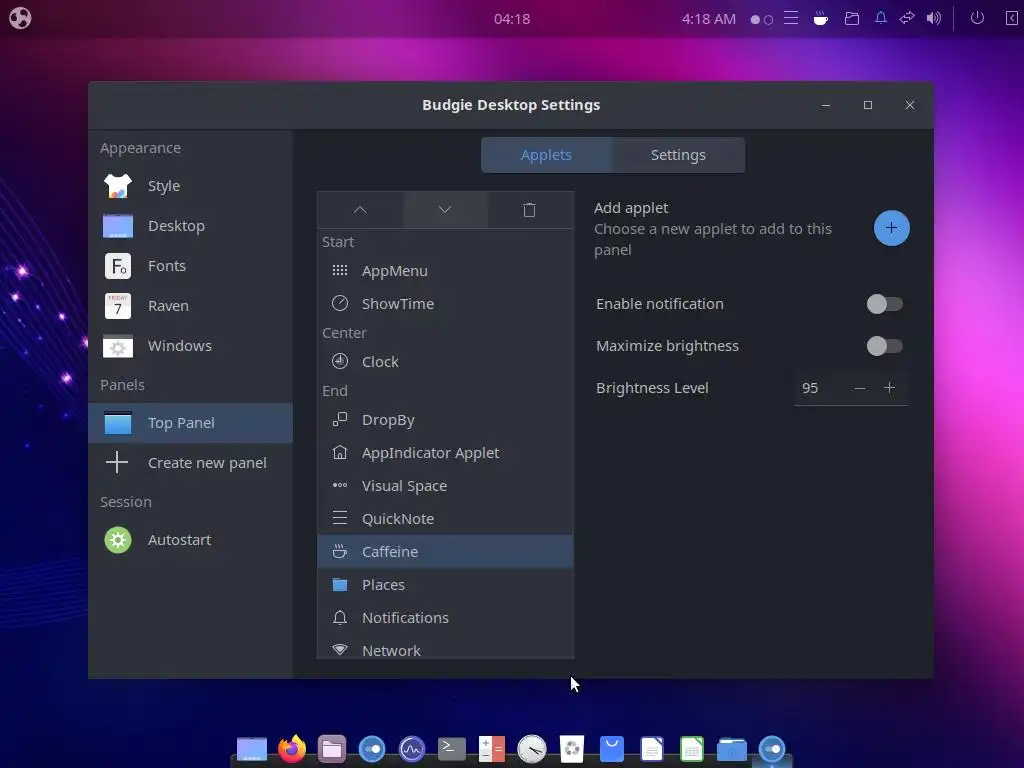Launch LibreOffice Writer from the dock
1024x768 pixels.
pyautogui.click(x=652, y=749)
